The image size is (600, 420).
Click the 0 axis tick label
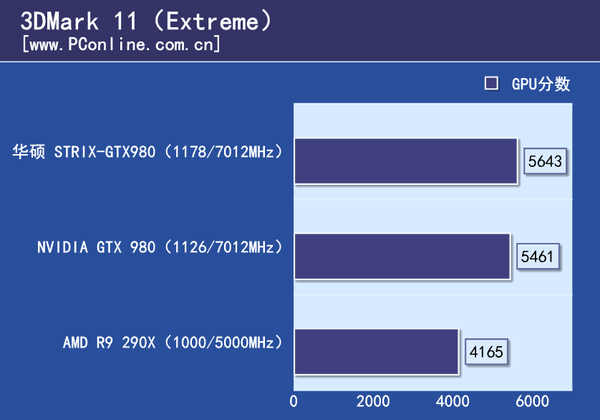[293, 401]
